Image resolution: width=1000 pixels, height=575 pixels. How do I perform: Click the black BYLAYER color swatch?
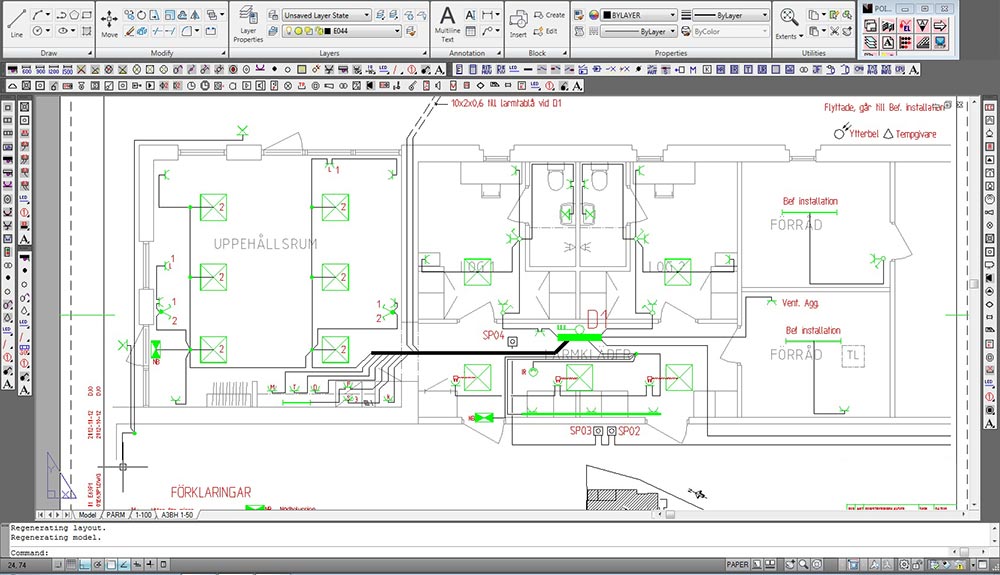pos(607,15)
